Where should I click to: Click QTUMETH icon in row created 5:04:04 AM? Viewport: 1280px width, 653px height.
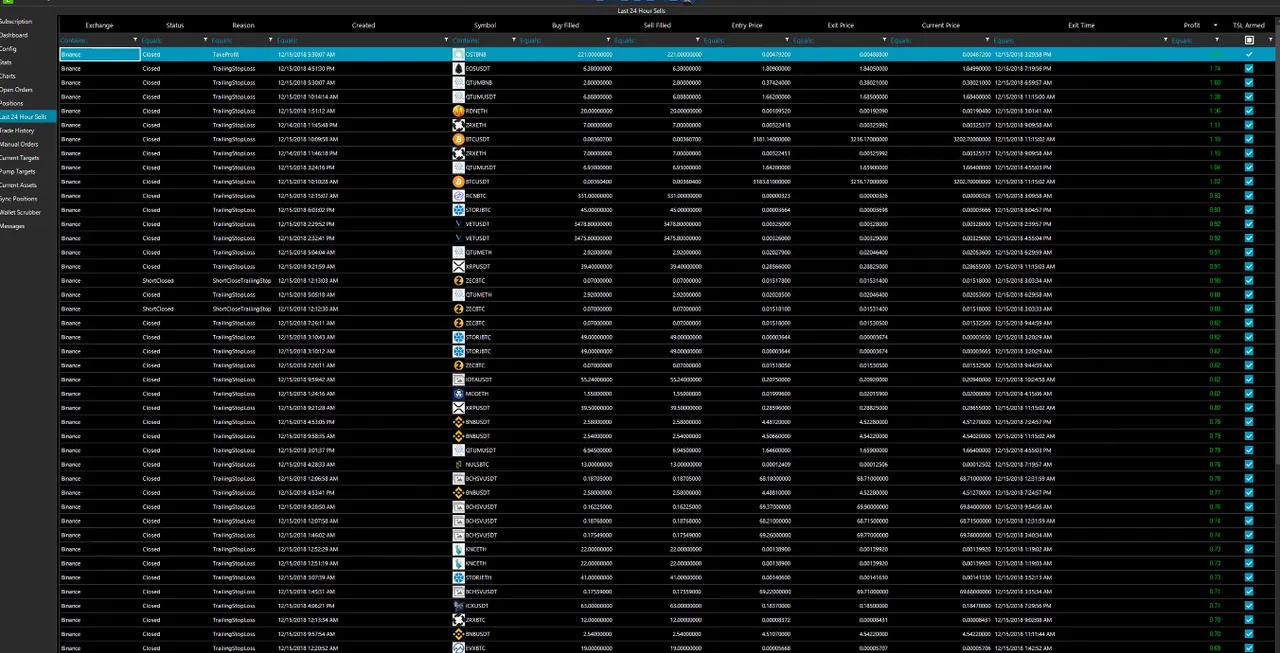pos(458,252)
